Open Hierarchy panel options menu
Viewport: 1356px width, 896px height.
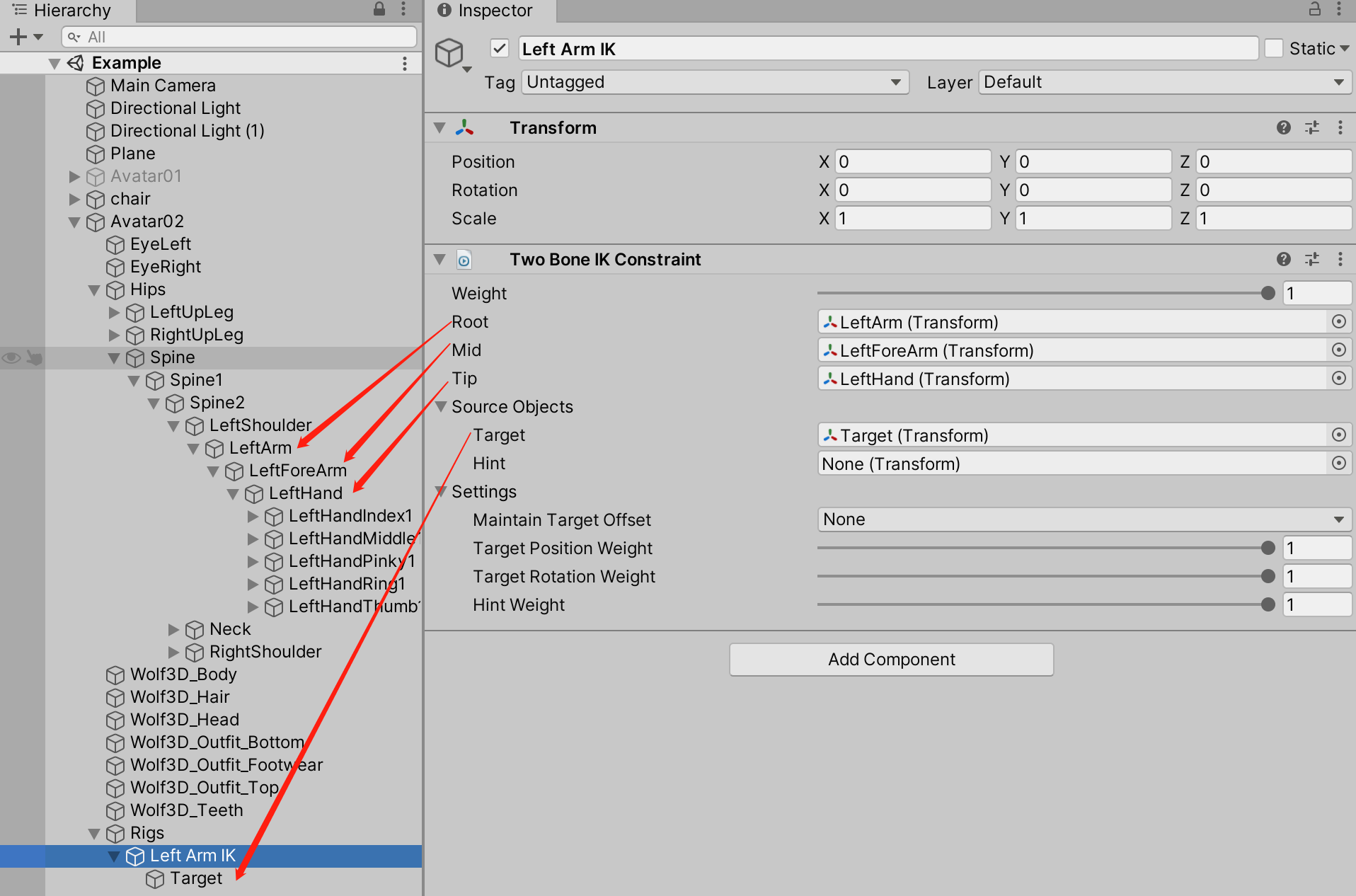click(403, 9)
